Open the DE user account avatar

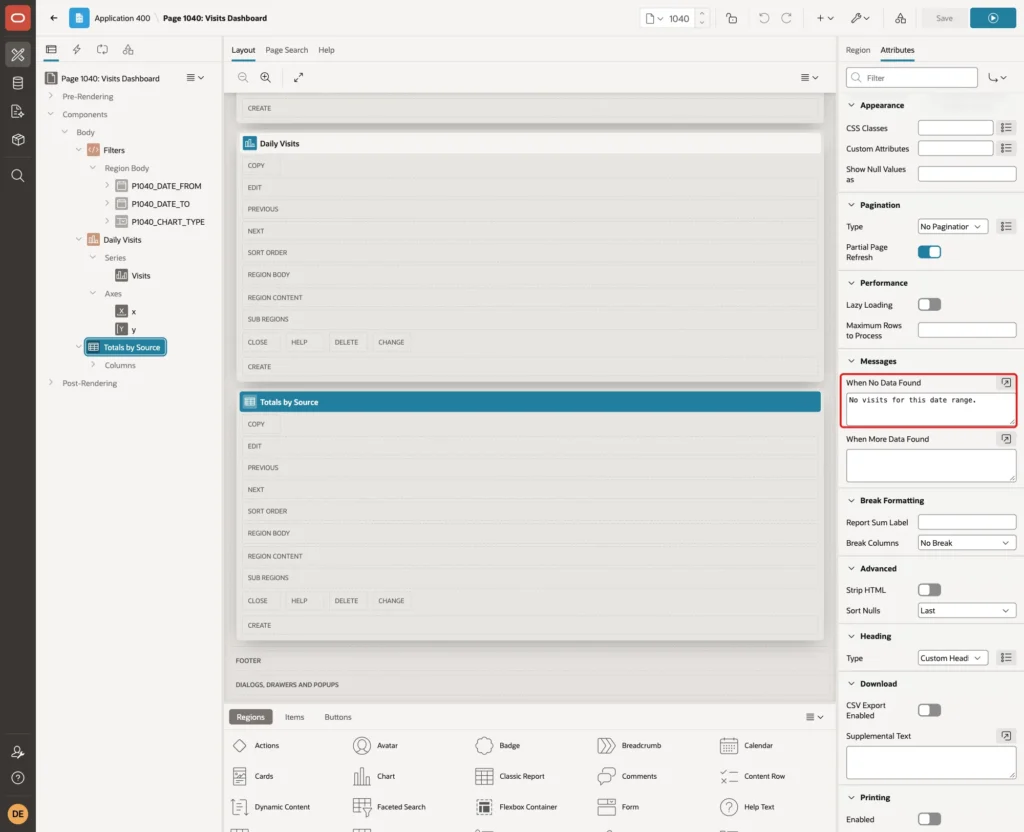point(18,814)
